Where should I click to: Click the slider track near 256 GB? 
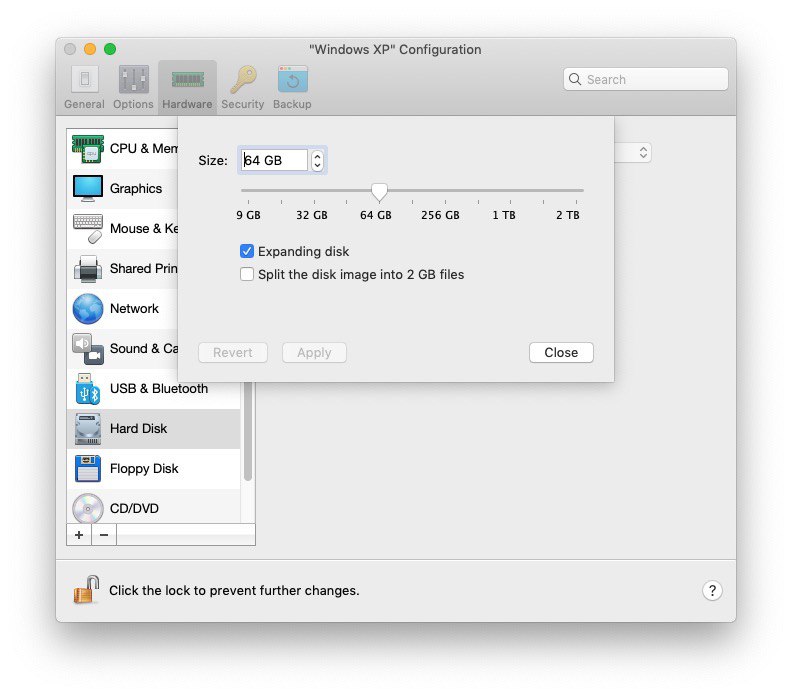pyautogui.click(x=445, y=190)
